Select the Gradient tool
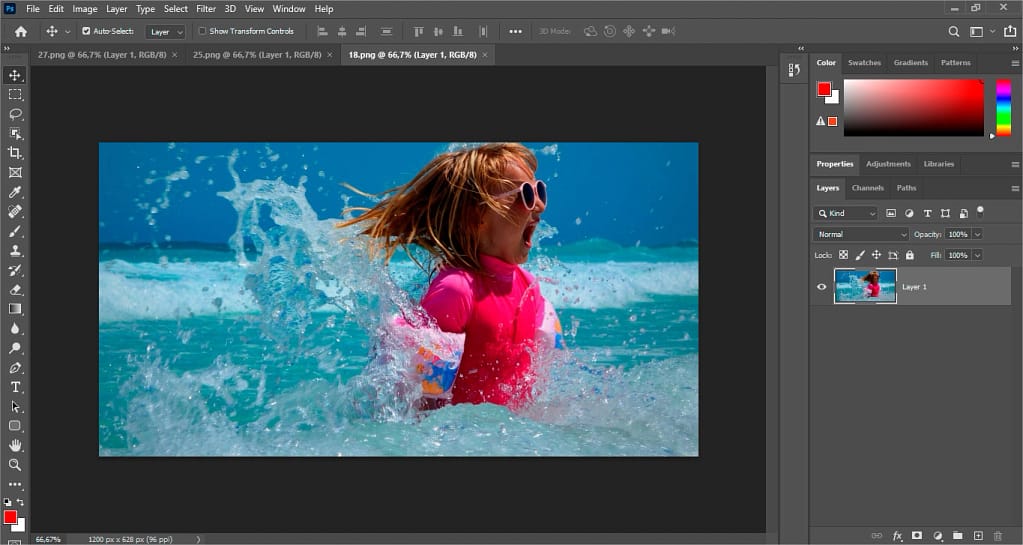 click(x=15, y=309)
